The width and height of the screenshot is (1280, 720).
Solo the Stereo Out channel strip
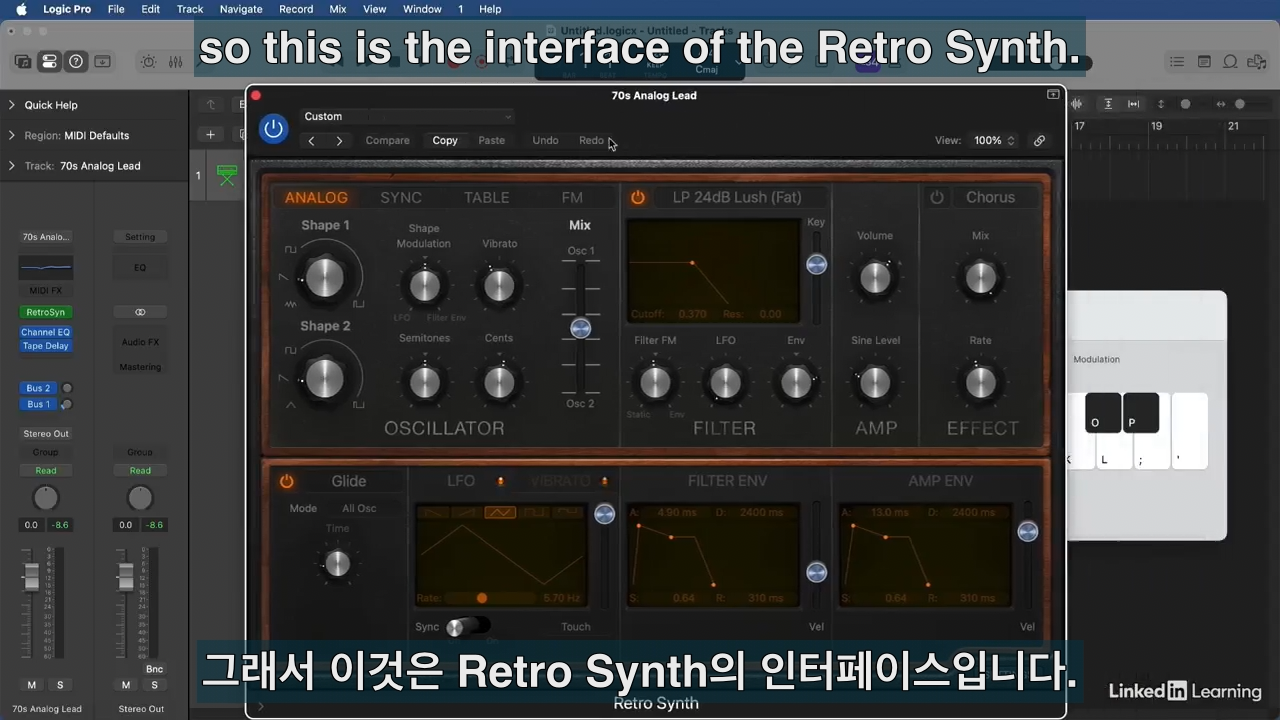(x=154, y=685)
